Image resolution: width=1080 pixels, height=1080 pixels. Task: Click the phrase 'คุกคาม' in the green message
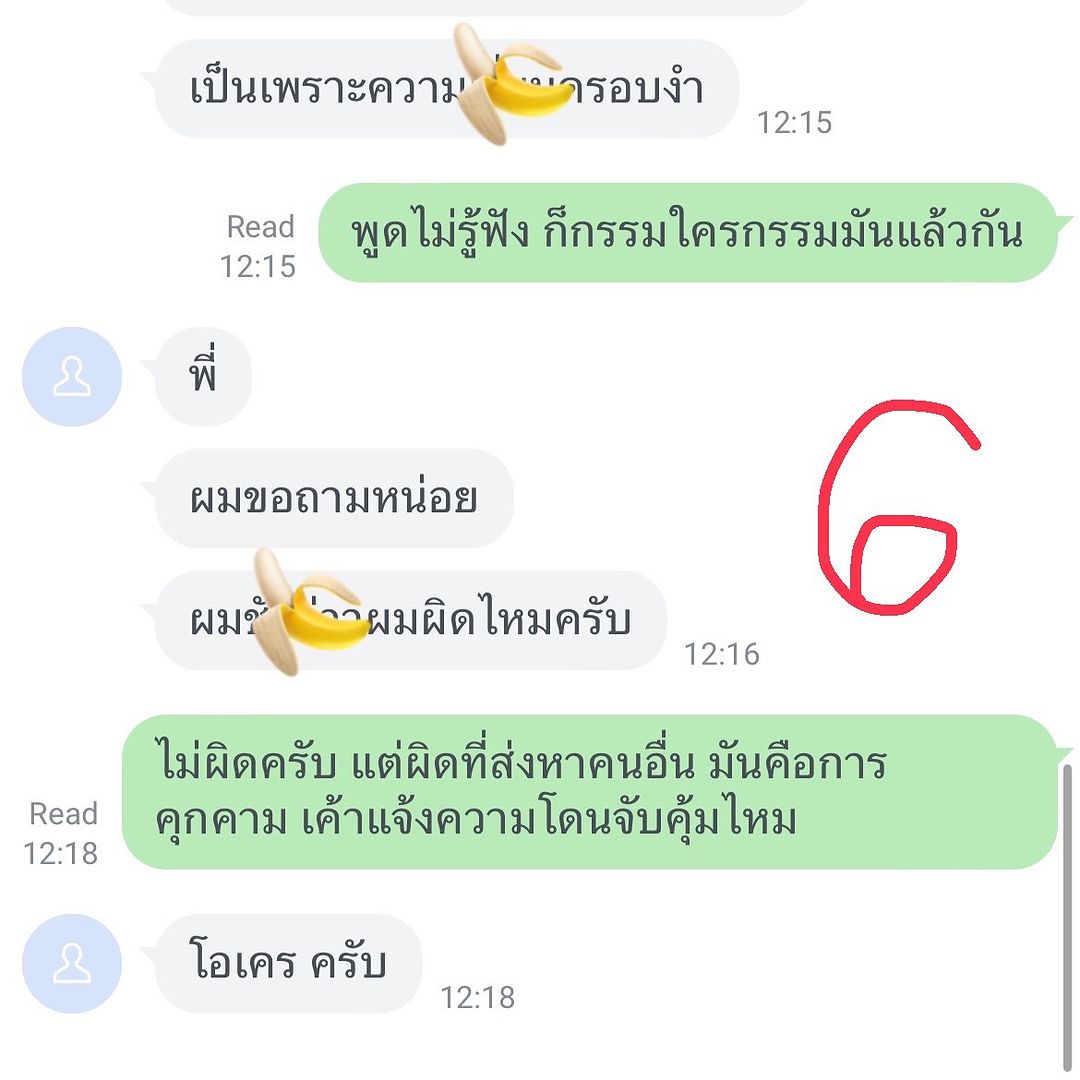click(x=220, y=821)
